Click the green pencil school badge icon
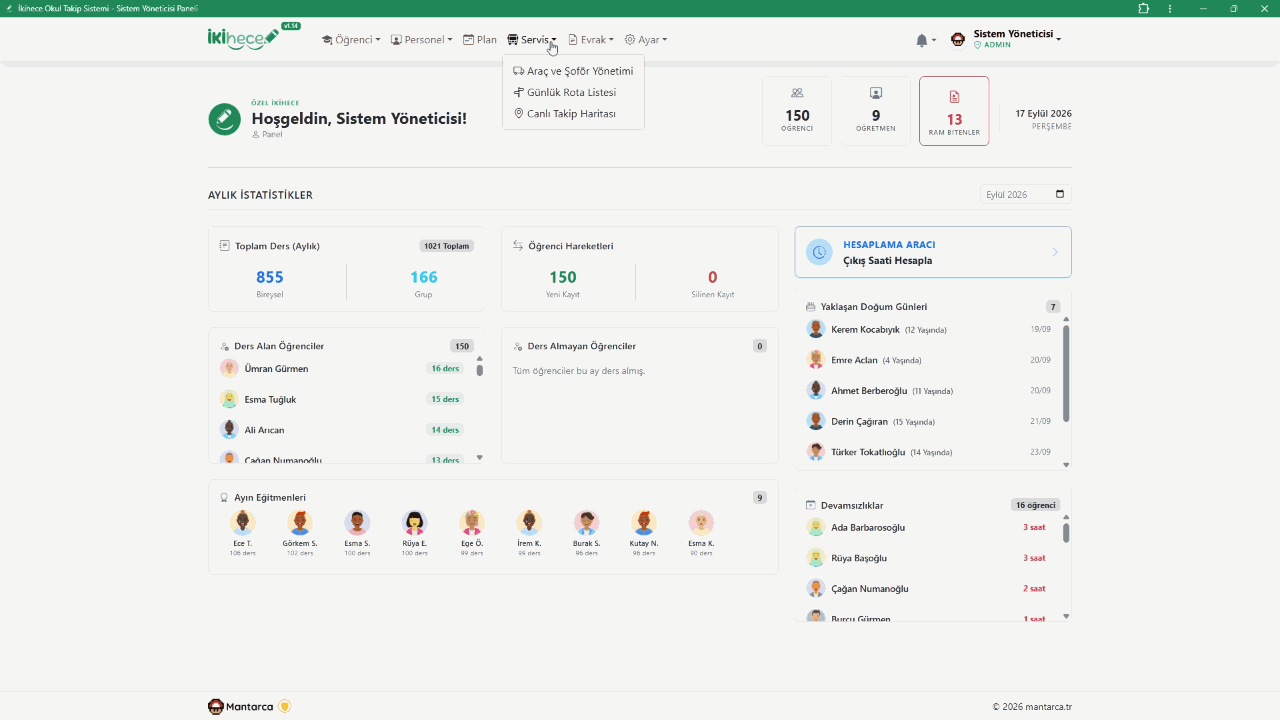This screenshot has height=720, width=1280. point(224,119)
